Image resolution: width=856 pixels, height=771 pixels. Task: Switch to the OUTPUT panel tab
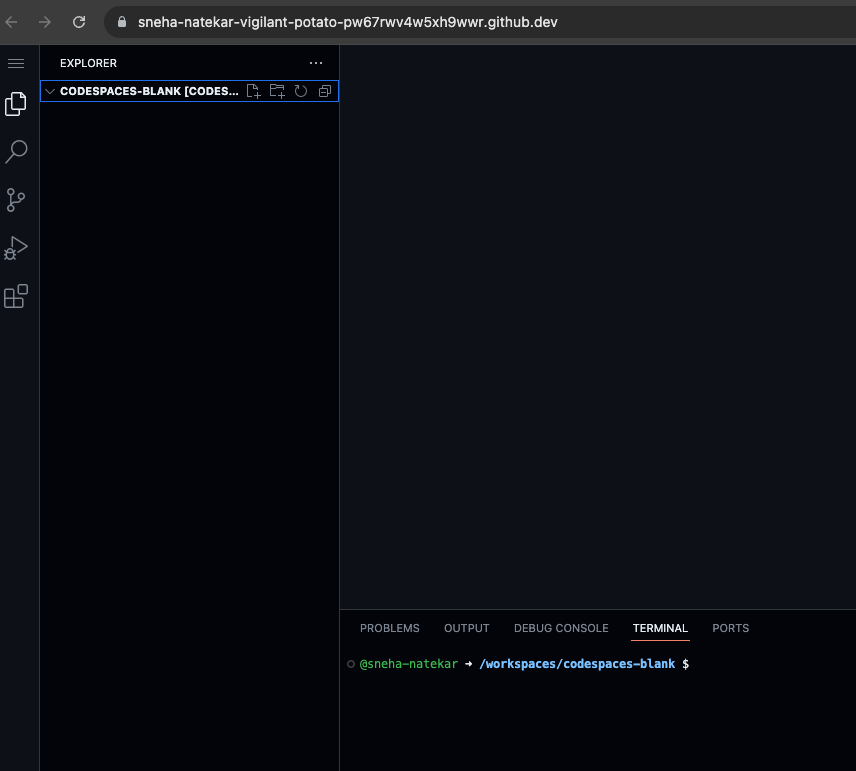pos(467,628)
